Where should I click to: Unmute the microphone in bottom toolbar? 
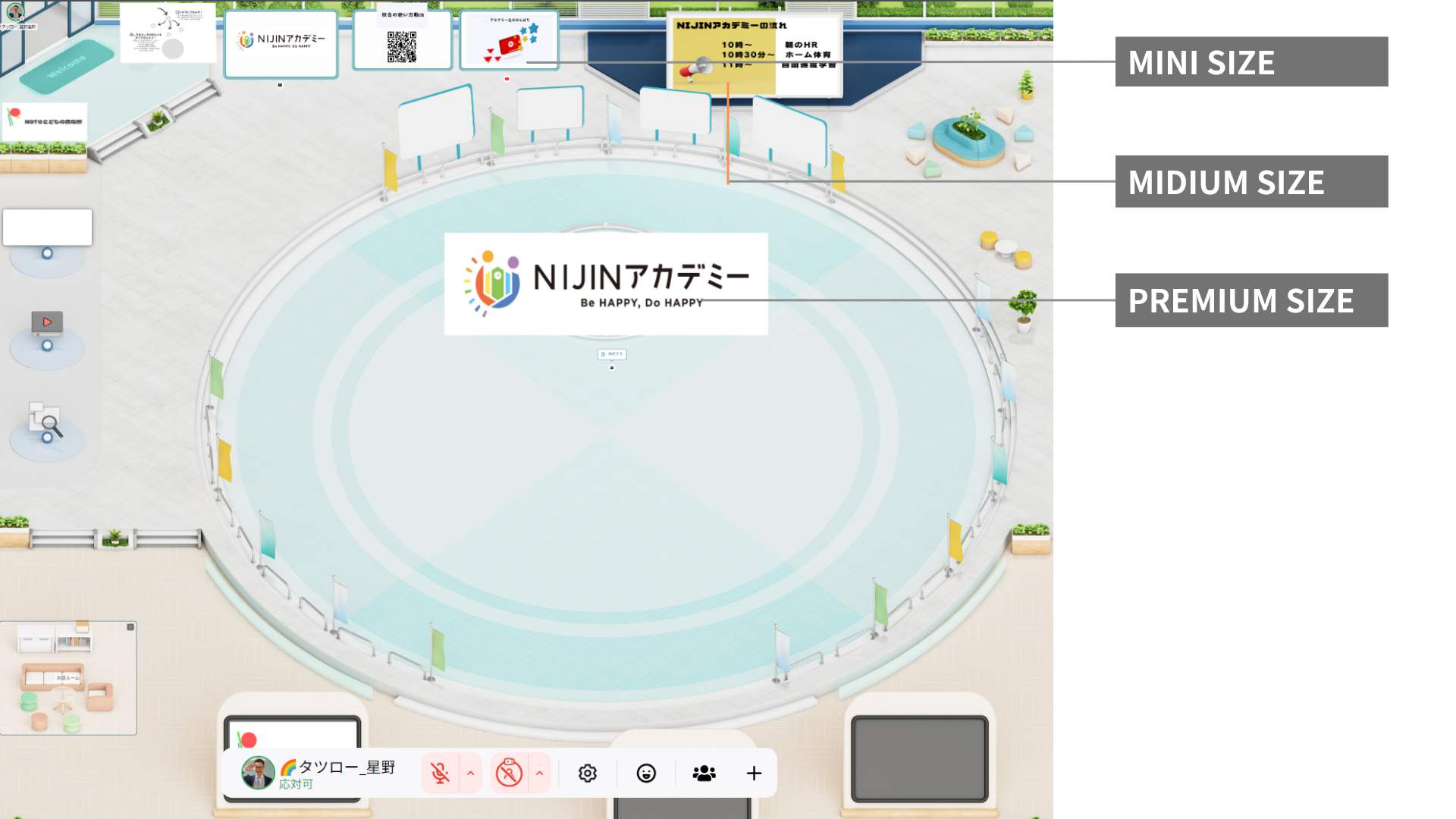click(440, 773)
